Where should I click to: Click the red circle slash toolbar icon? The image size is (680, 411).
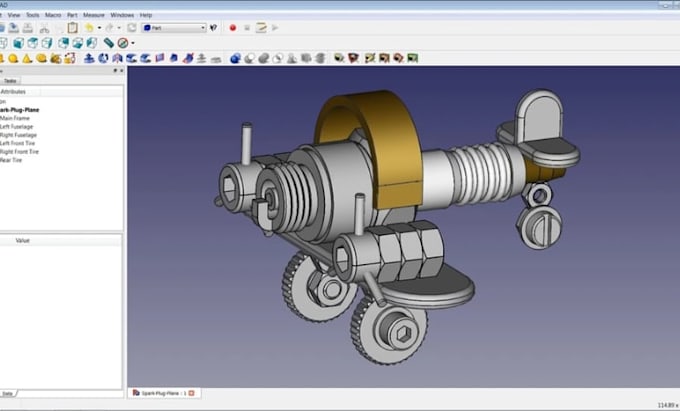click(123, 43)
